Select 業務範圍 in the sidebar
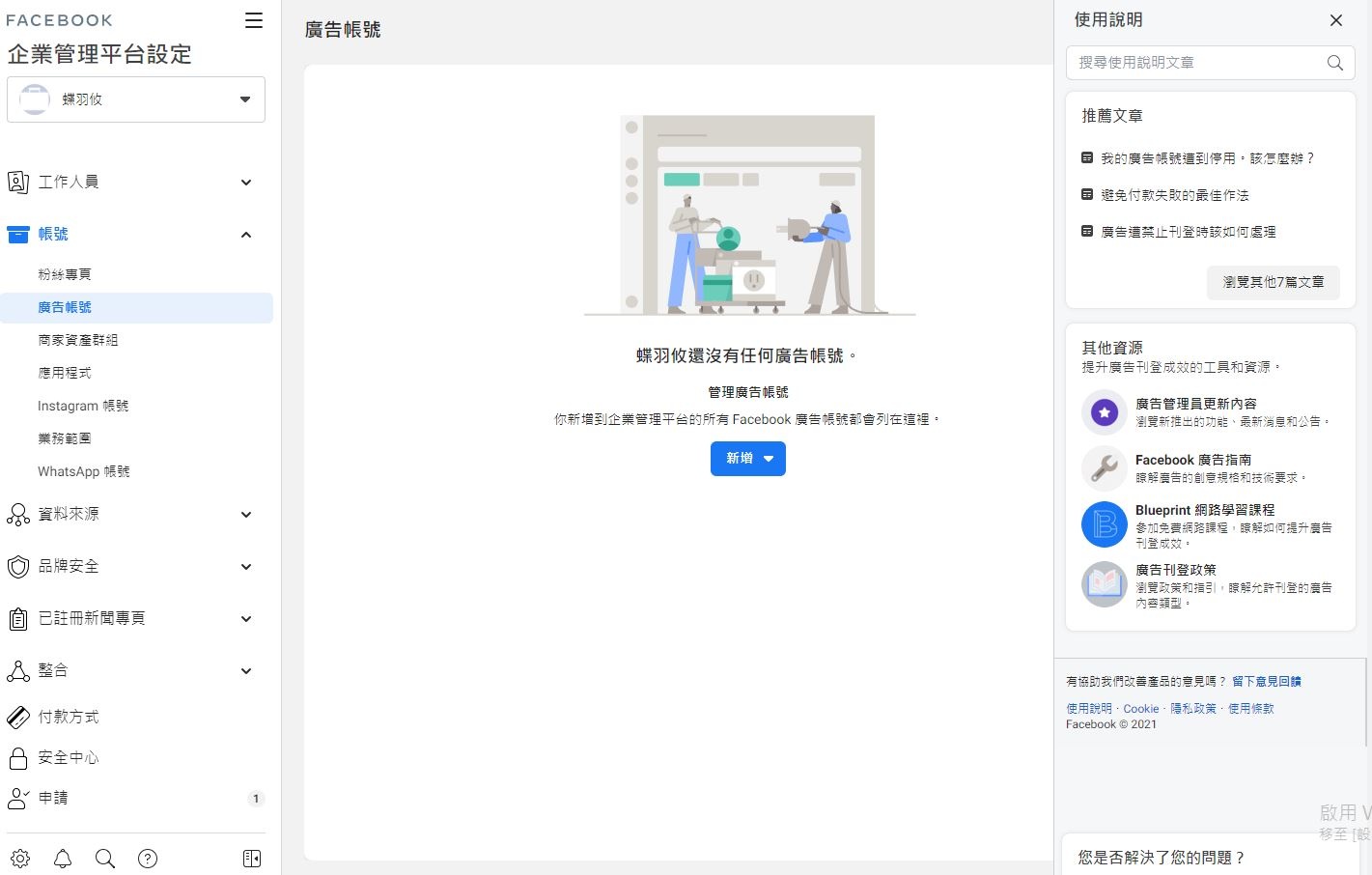1372x875 pixels. click(x=65, y=438)
